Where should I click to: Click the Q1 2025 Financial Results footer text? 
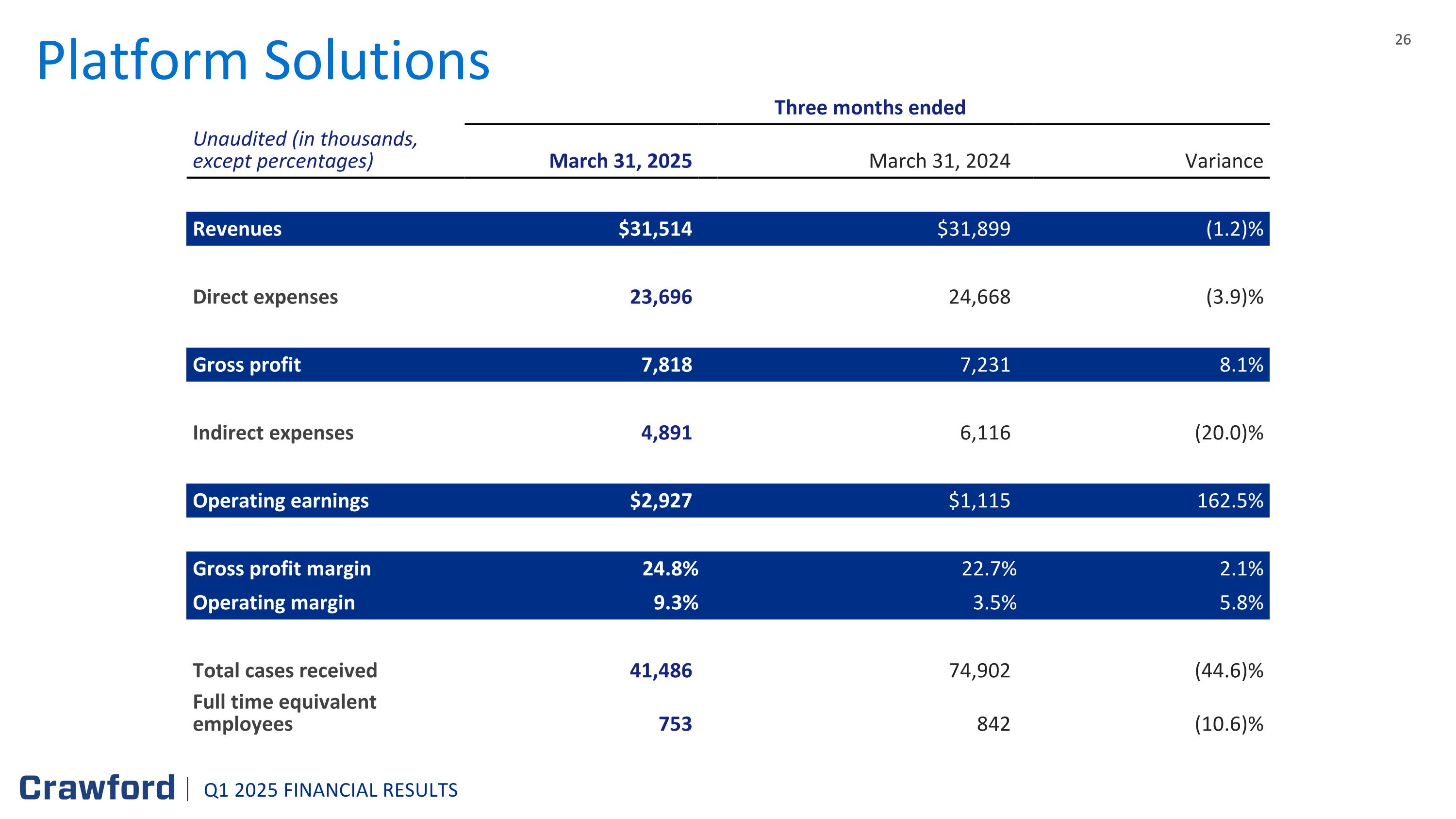[331, 790]
